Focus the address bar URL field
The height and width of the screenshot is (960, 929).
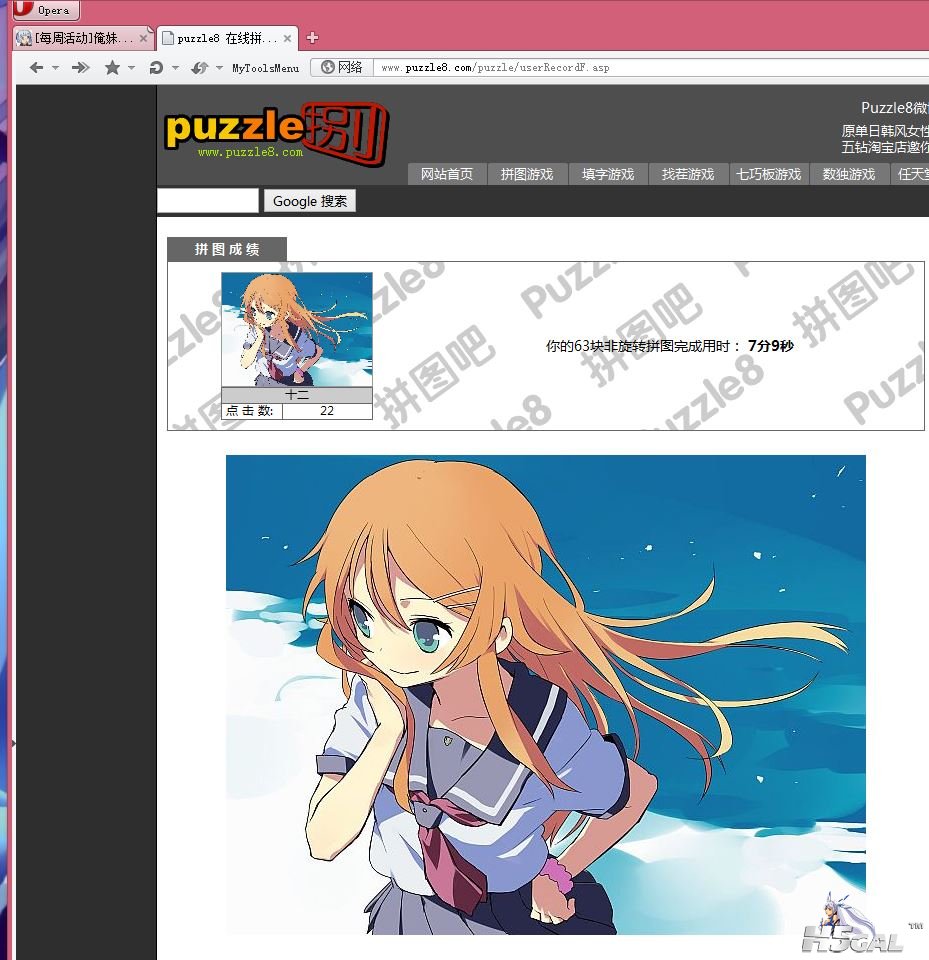(649, 67)
